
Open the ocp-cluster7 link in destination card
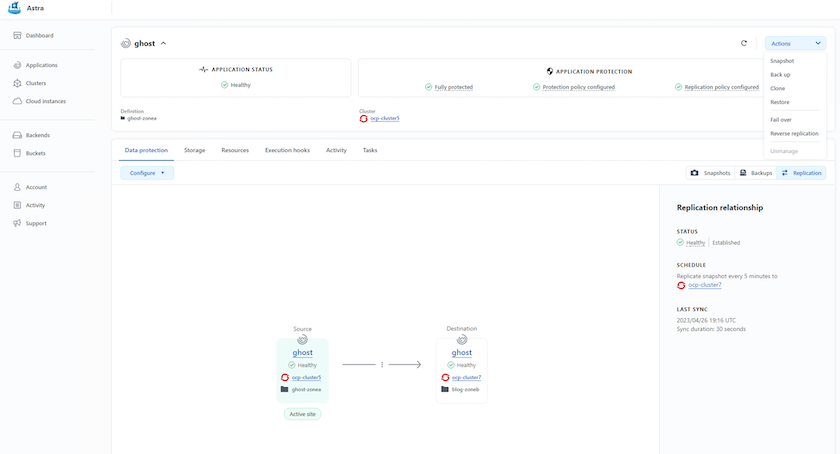466,377
